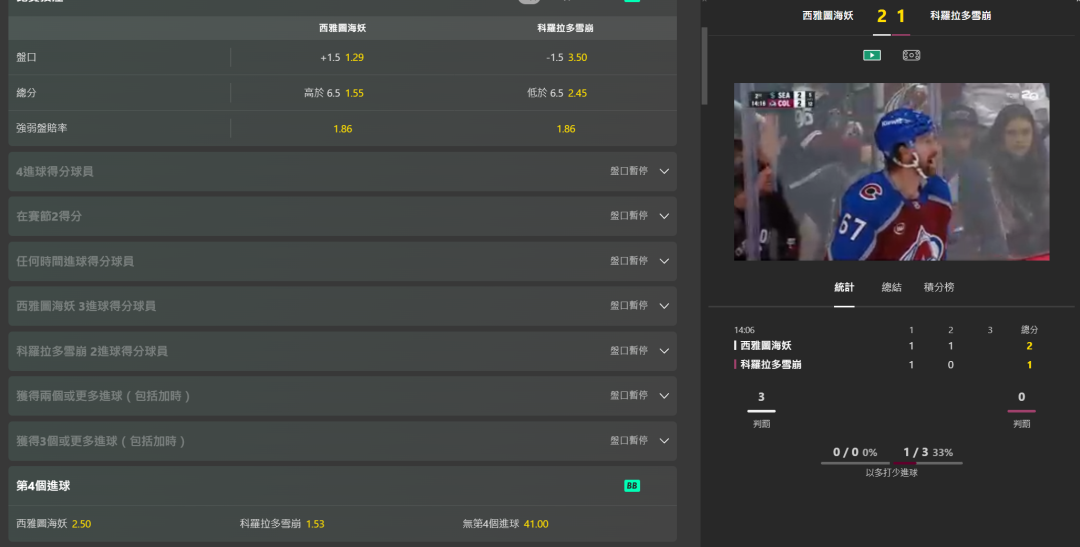This screenshot has height=547, width=1080.
Task: Click the green live stream play icon
Action: pos(872,56)
